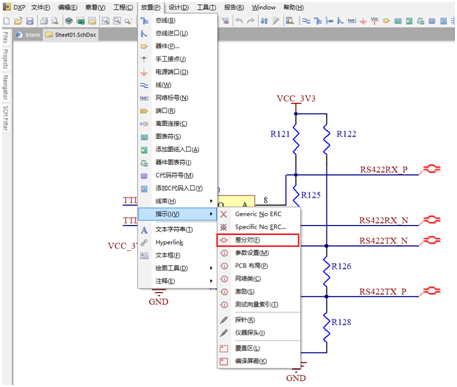Open the SCH Filter side panel tab
Screen dimensions: 457x387
[5, 118]
